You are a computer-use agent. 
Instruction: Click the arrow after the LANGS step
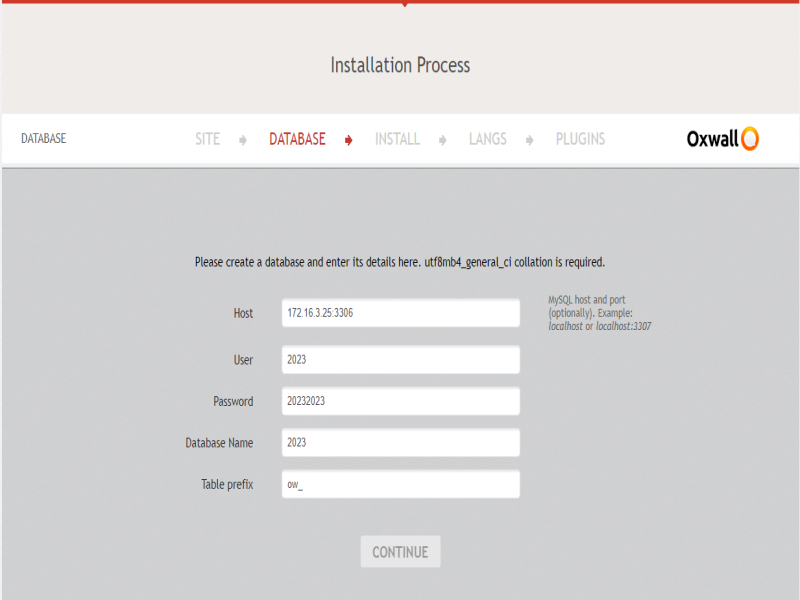[530, 140]
